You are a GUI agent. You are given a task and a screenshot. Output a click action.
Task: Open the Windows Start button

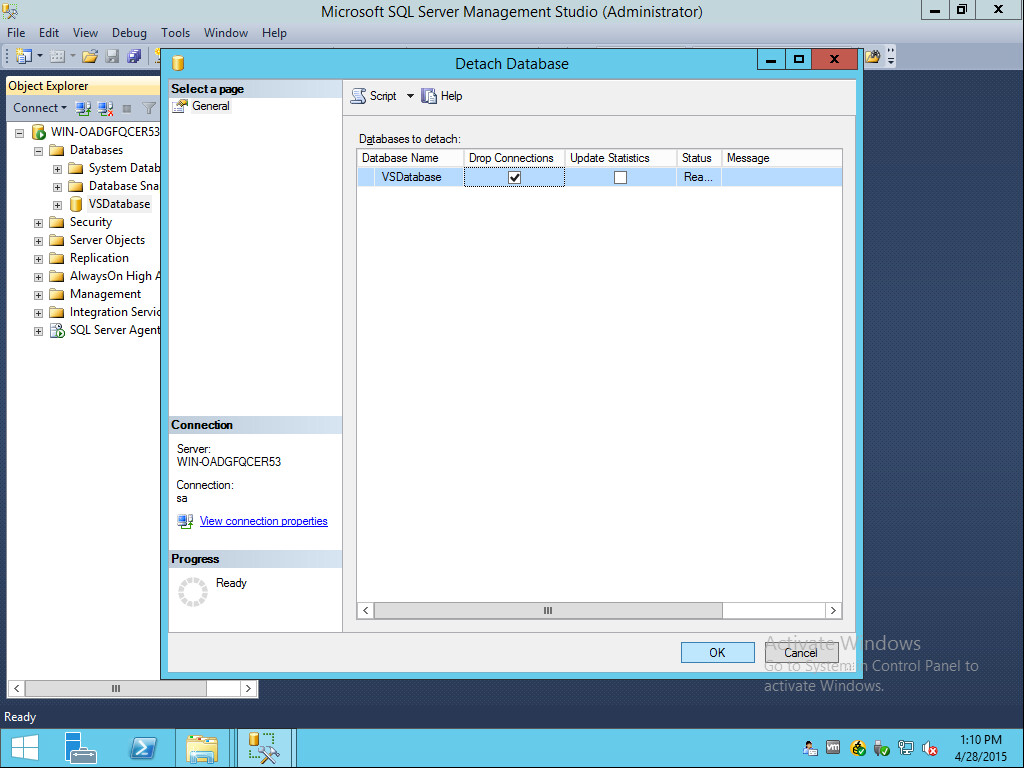pyautogui.click(x=25, y=748)
